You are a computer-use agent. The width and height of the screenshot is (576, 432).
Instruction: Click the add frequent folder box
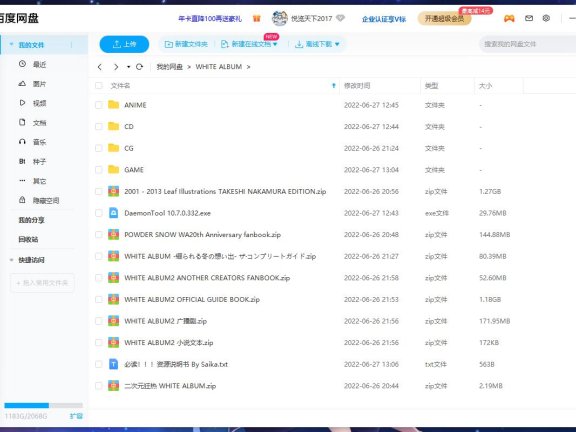pyautogui.click(x=42, y=283)
